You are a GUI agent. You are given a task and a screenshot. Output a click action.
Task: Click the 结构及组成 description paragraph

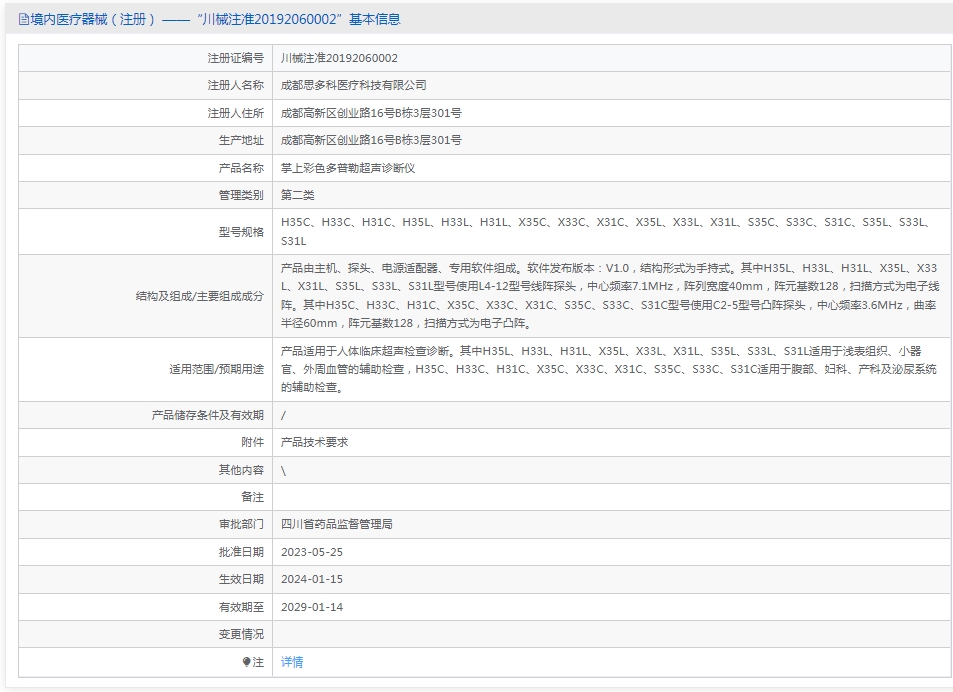tap(610, 296)
